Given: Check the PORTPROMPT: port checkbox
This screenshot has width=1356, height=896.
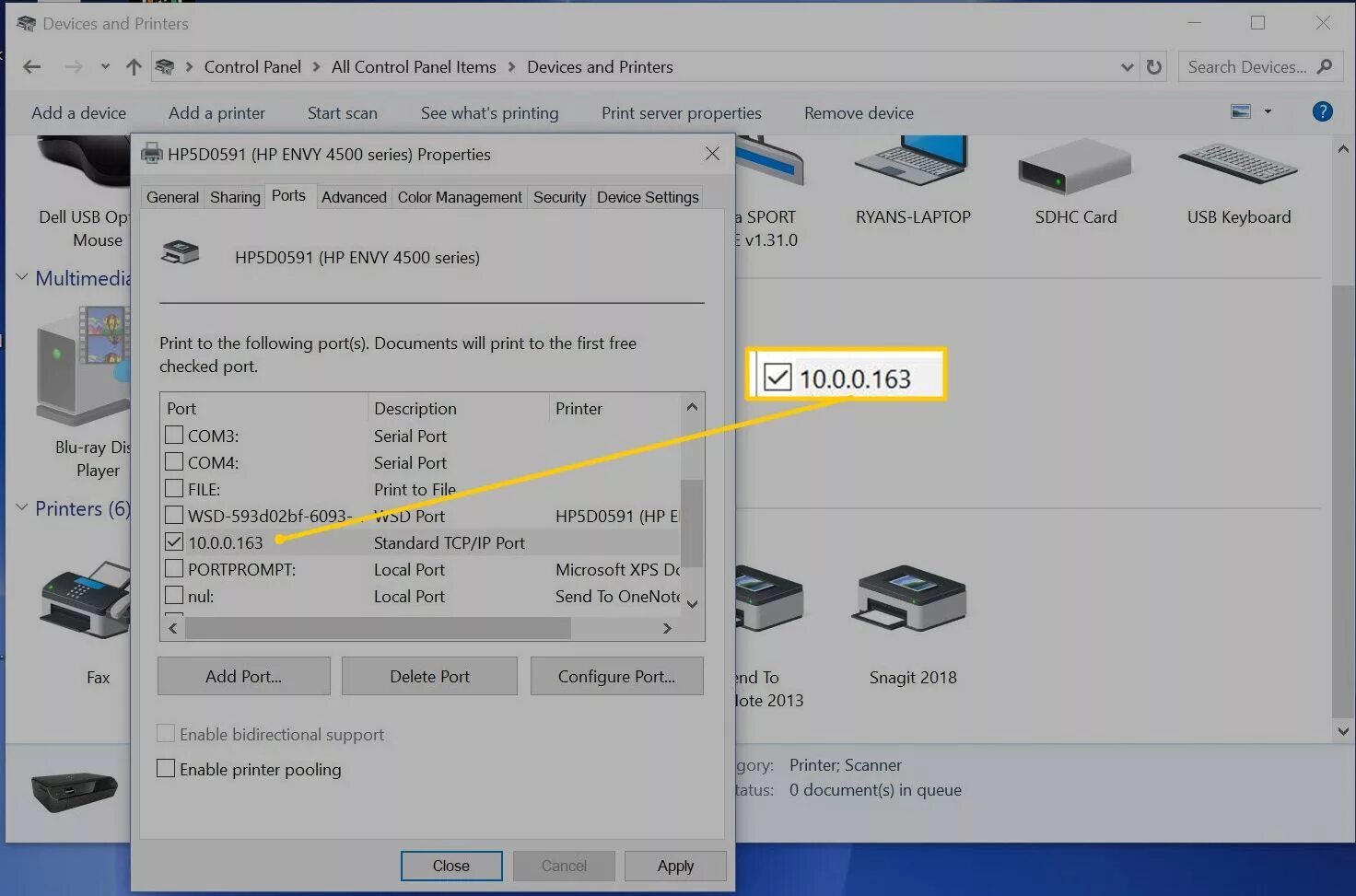Looking at the screenshot, I should [x=174, y=568].
